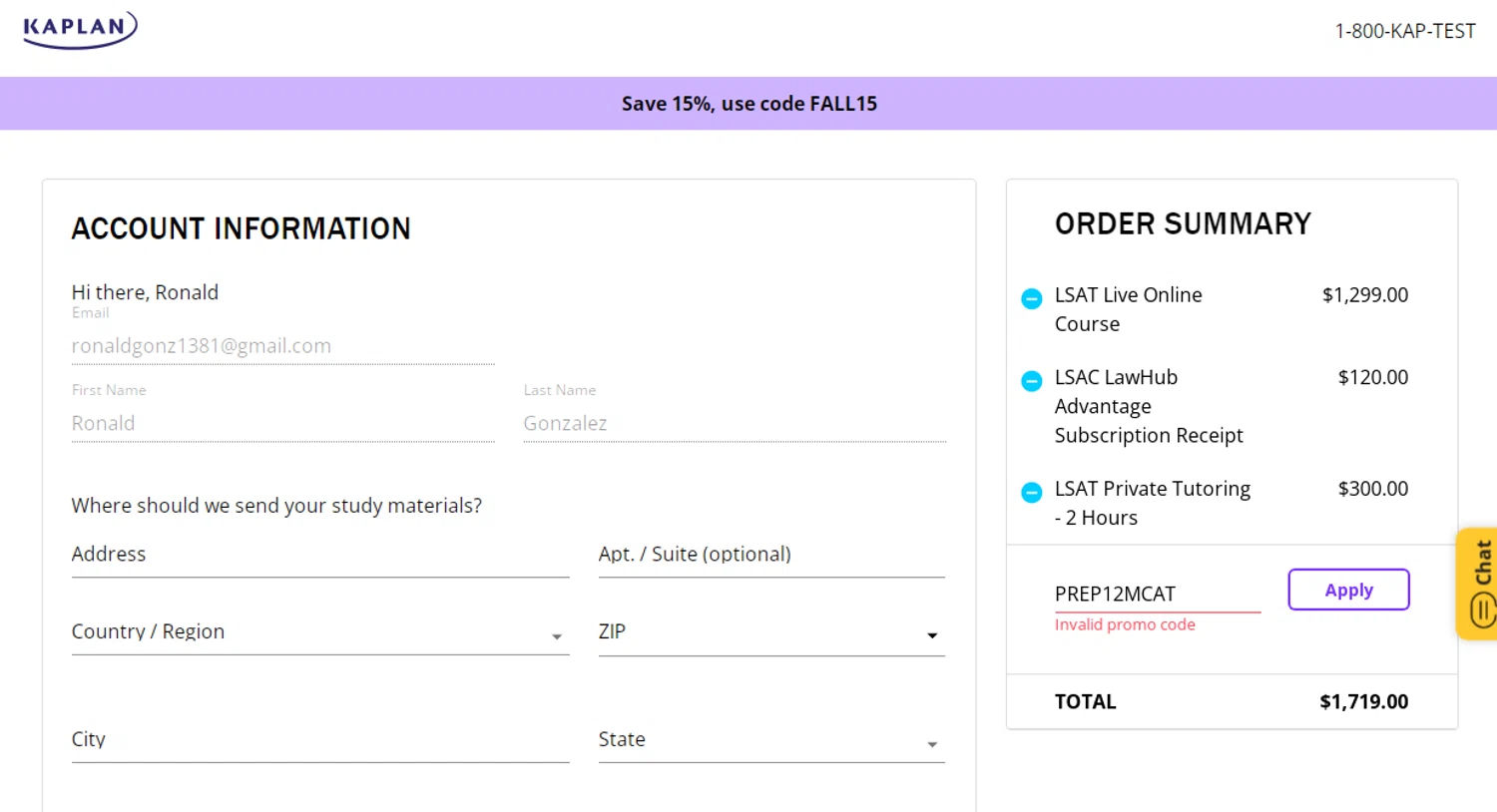Open the Country / Region dropdown
The width and height of the screenshot is (1497, 812).
pos(320,632)
